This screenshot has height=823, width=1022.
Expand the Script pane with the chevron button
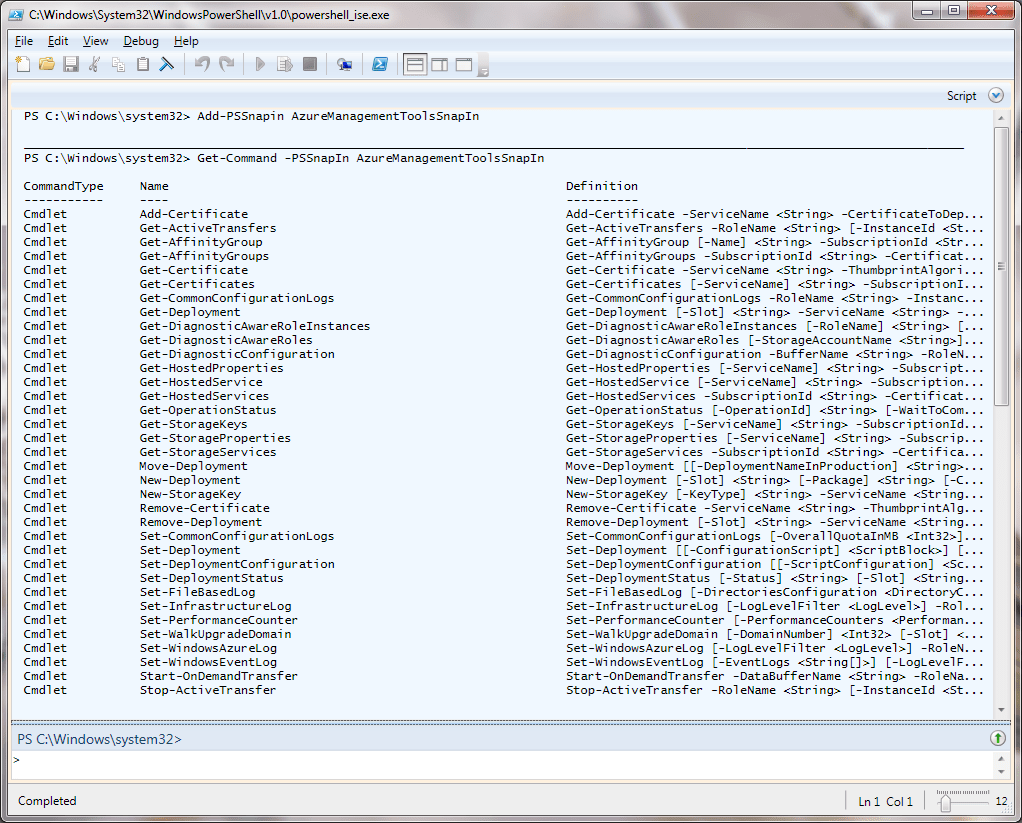click(995, 95)
